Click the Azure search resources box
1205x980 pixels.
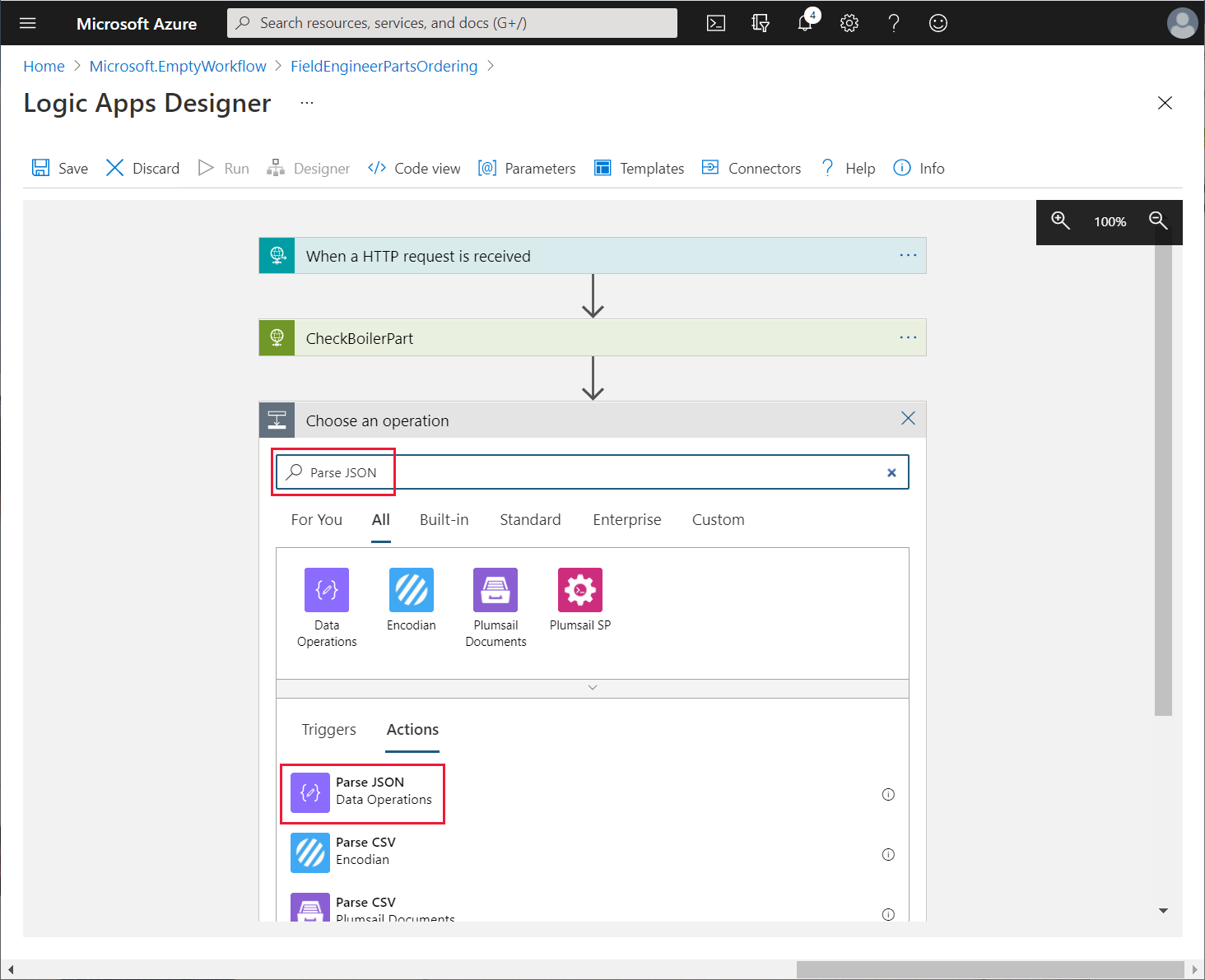[452, 23]
